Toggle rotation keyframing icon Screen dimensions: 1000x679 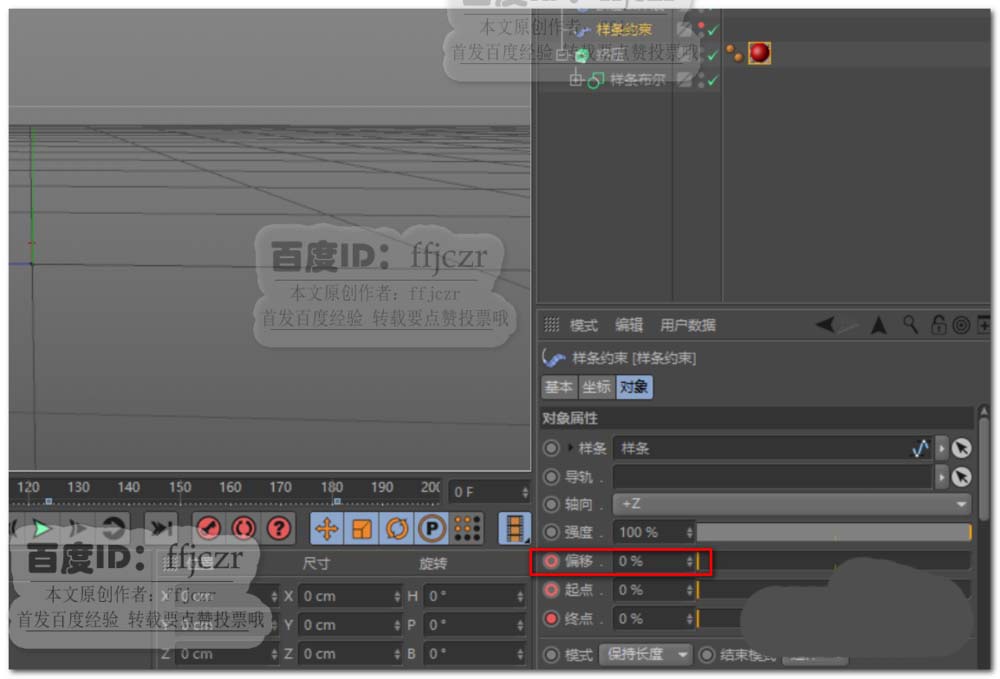click(397, 529)
